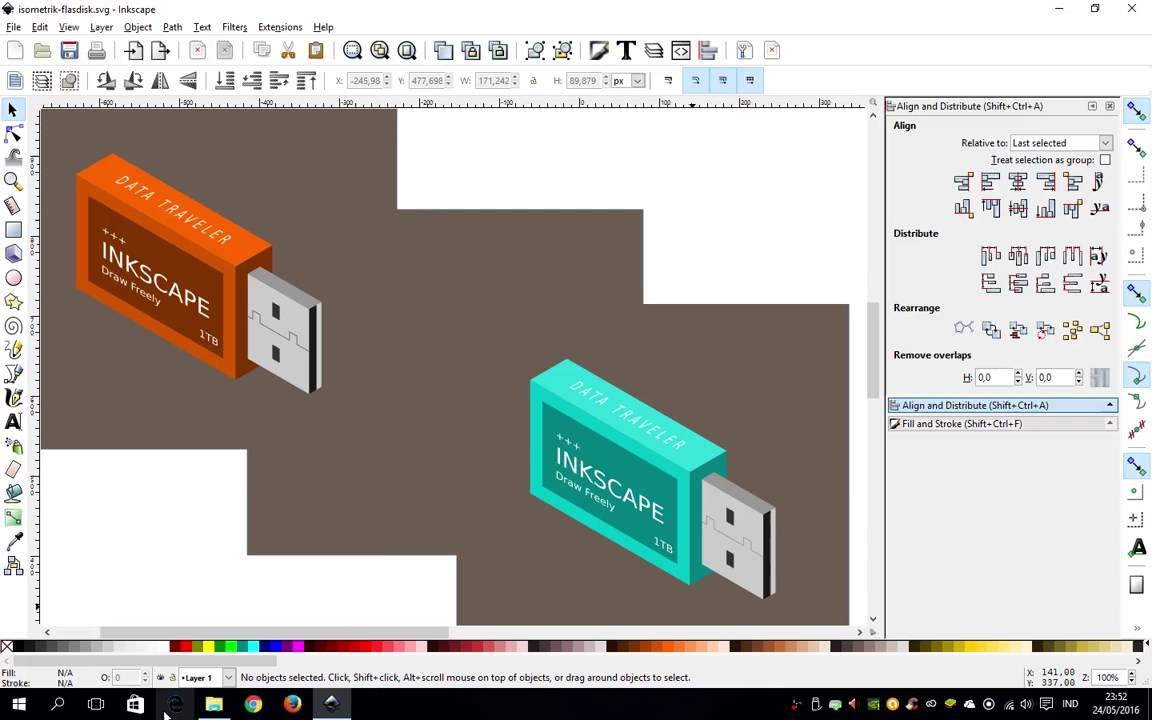Collapse the Align and Distribute panel
The width and height of the screenshot is (1152, 720).
[1109, 405]
